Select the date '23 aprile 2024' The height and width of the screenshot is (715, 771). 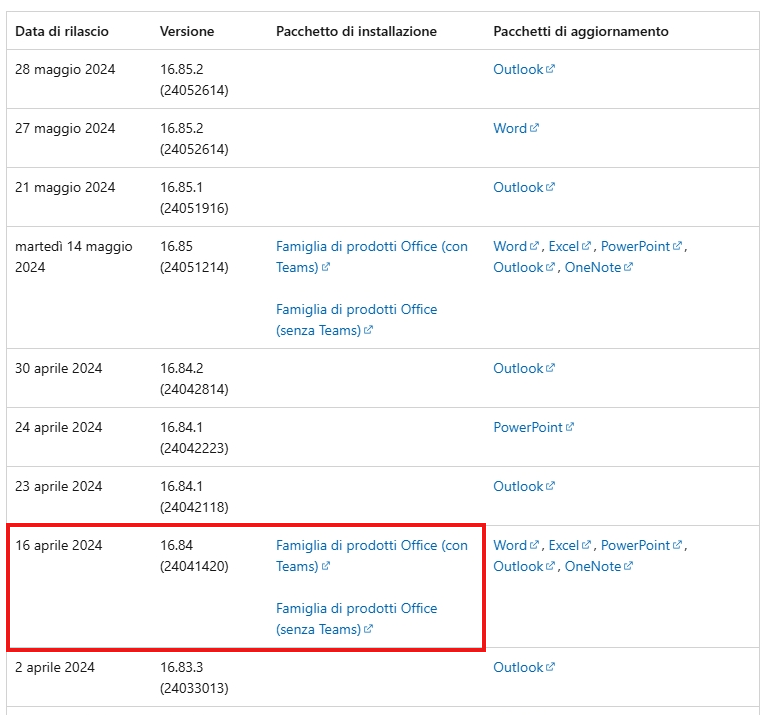pos(59,486)
